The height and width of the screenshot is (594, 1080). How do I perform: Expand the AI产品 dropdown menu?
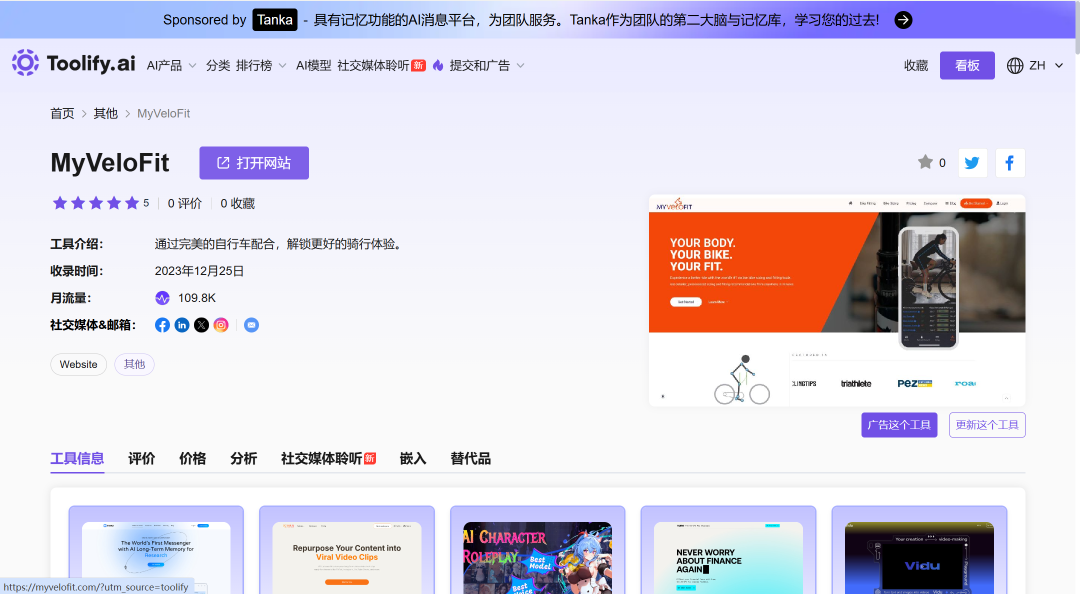(172, 65)
